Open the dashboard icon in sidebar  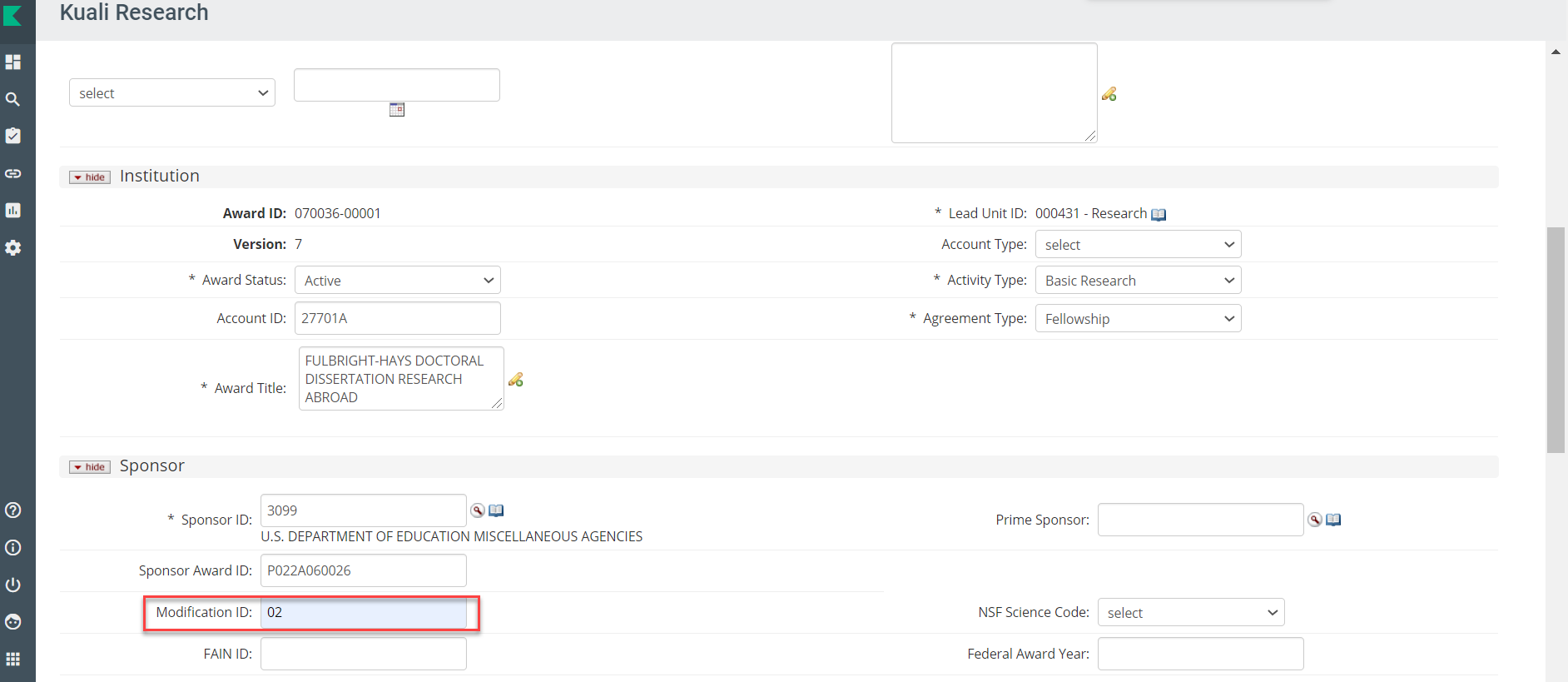(12, 62)
